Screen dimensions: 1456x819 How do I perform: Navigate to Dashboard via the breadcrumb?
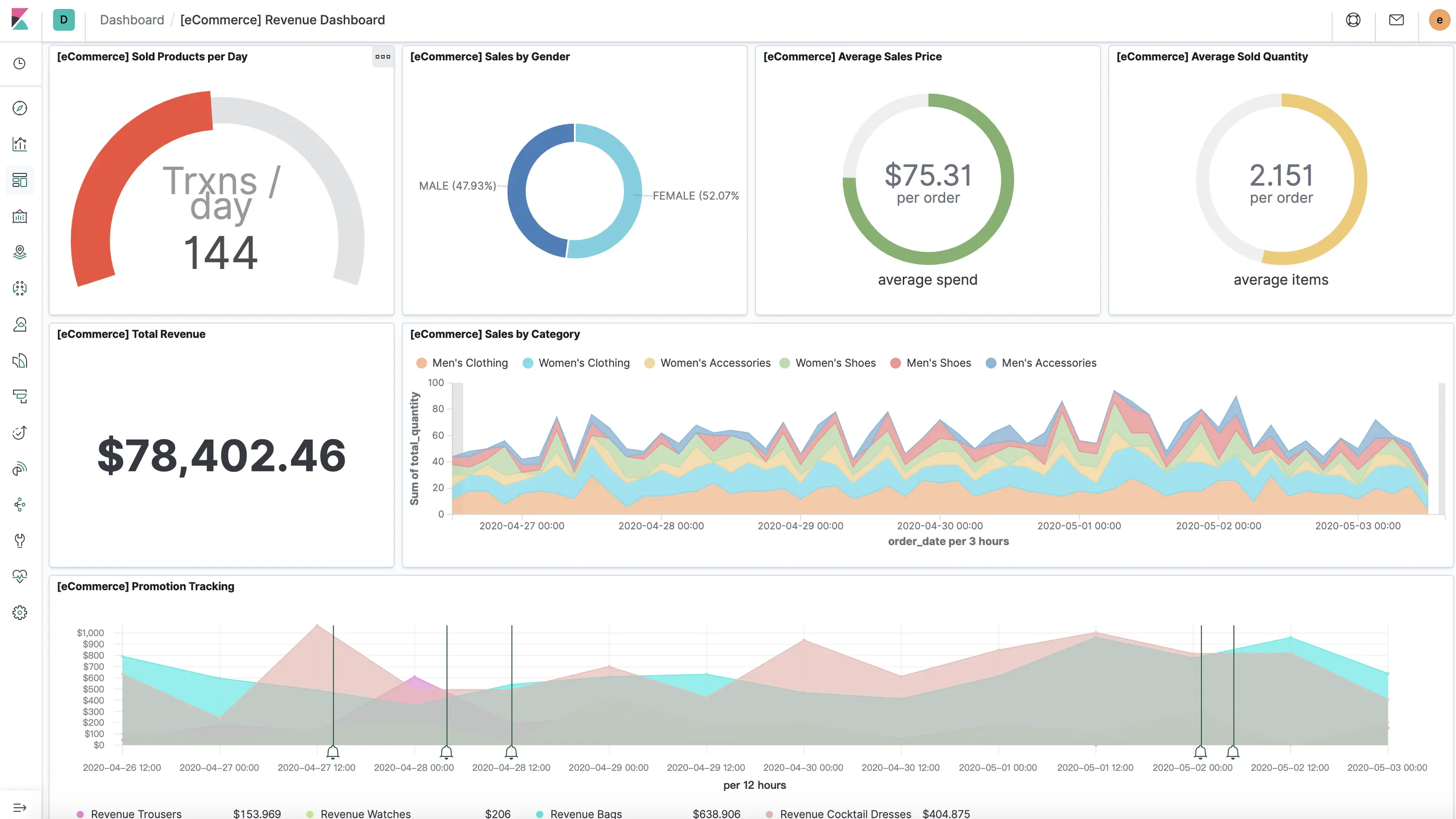tap(132, 20)
